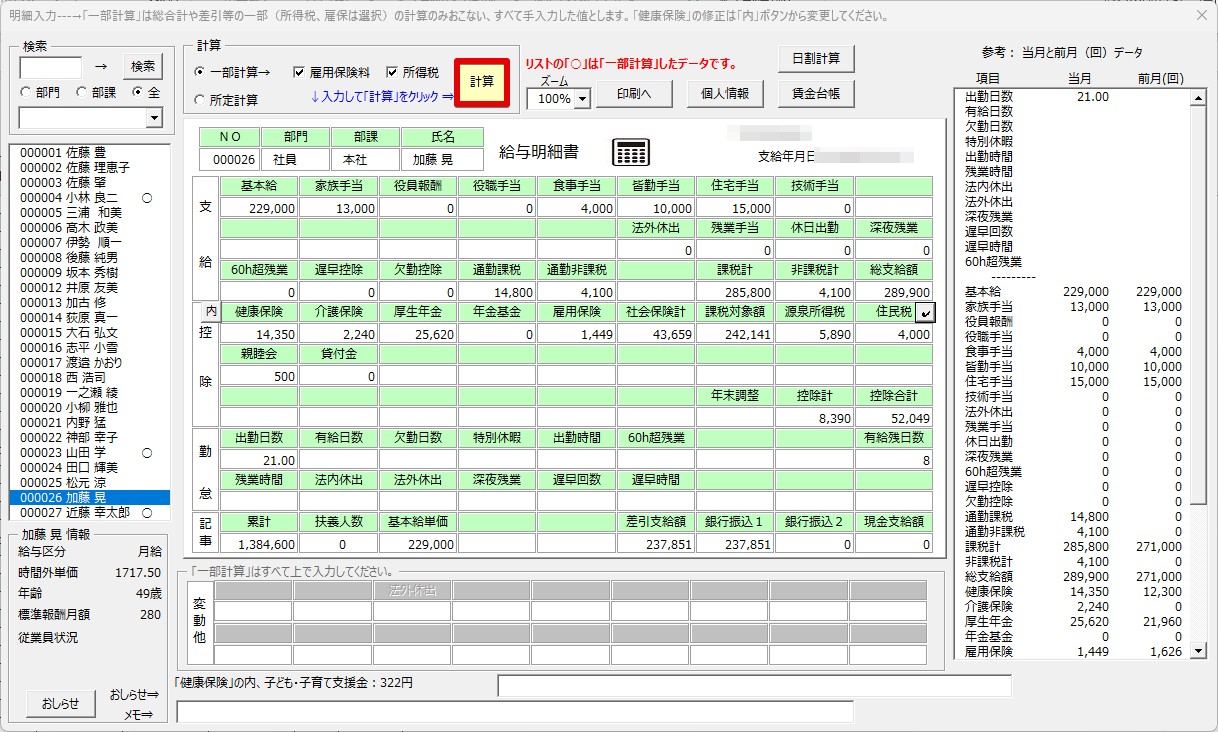Click the おしらせ button at the bottom left
Screen dimensions: 1218x732
60,703
